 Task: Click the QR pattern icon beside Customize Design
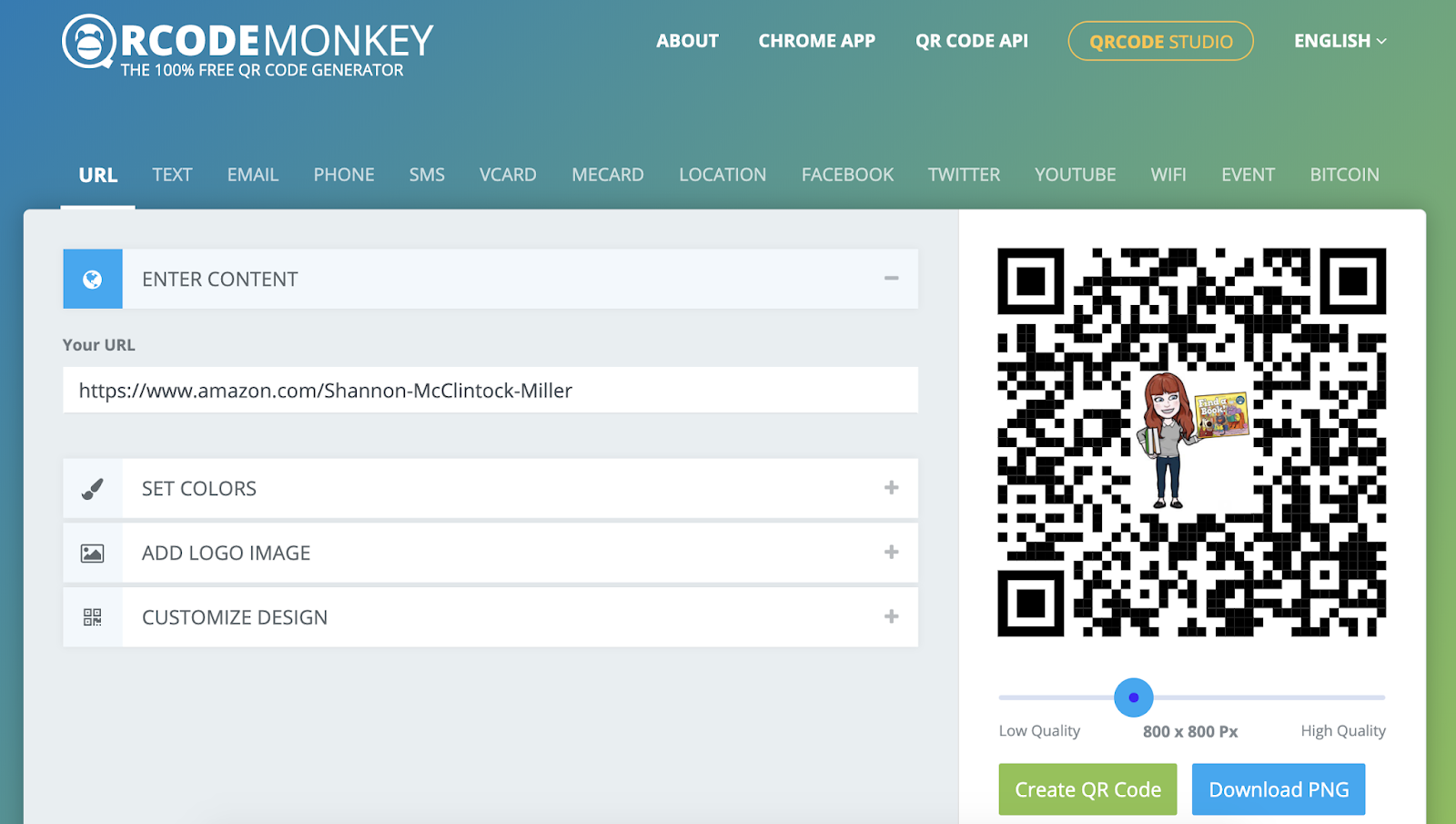[92, 616]
